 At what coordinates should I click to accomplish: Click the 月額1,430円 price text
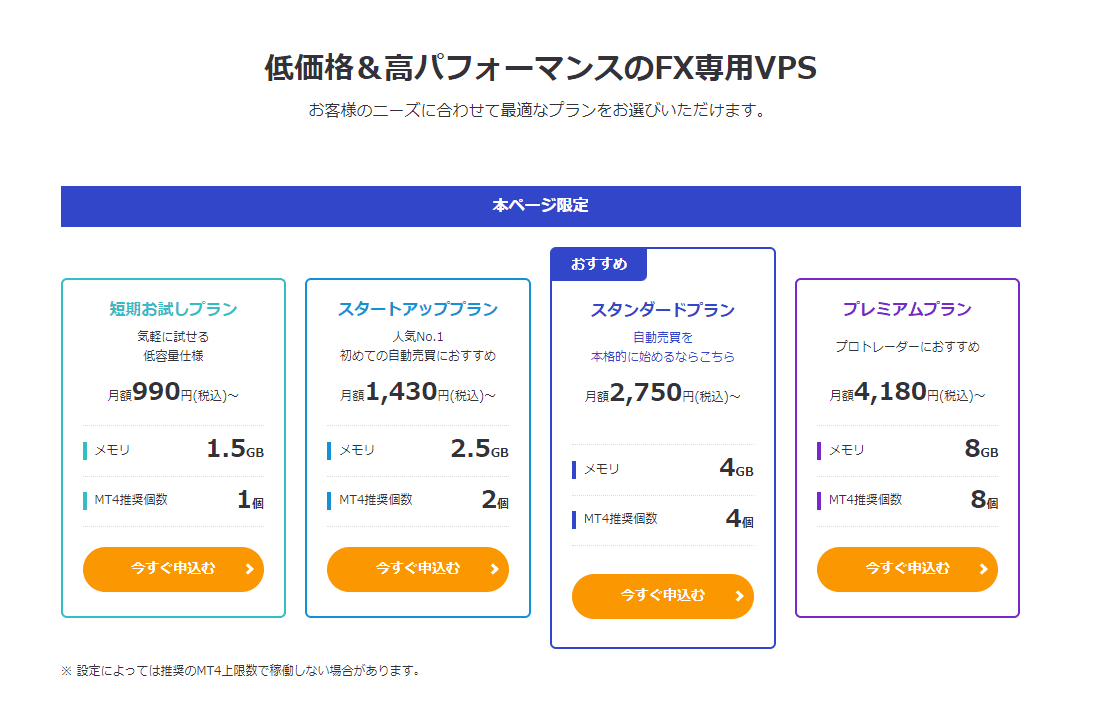[418, 392]
